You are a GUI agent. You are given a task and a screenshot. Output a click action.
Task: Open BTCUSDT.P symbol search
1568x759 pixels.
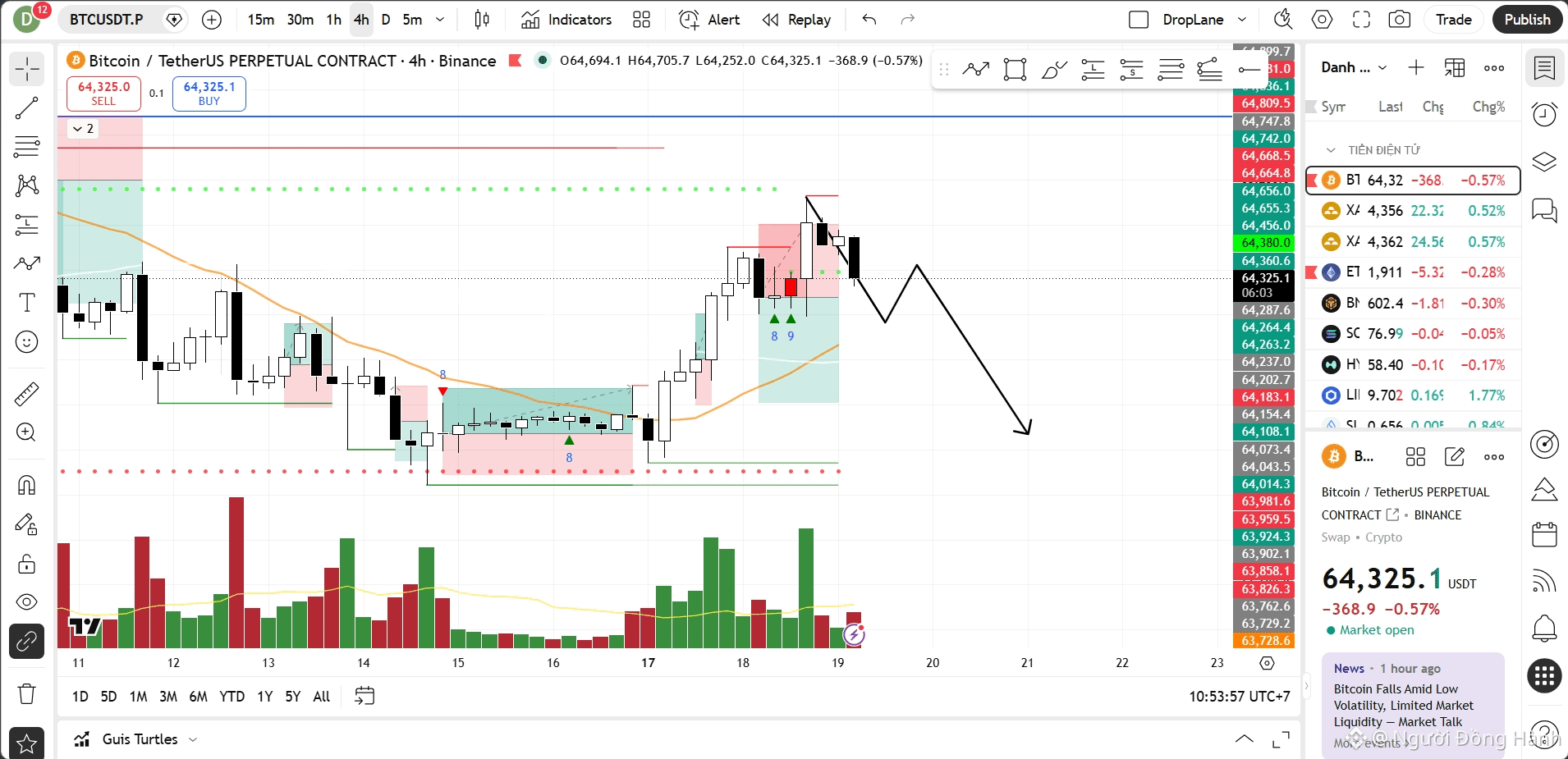tap(107, 20)
